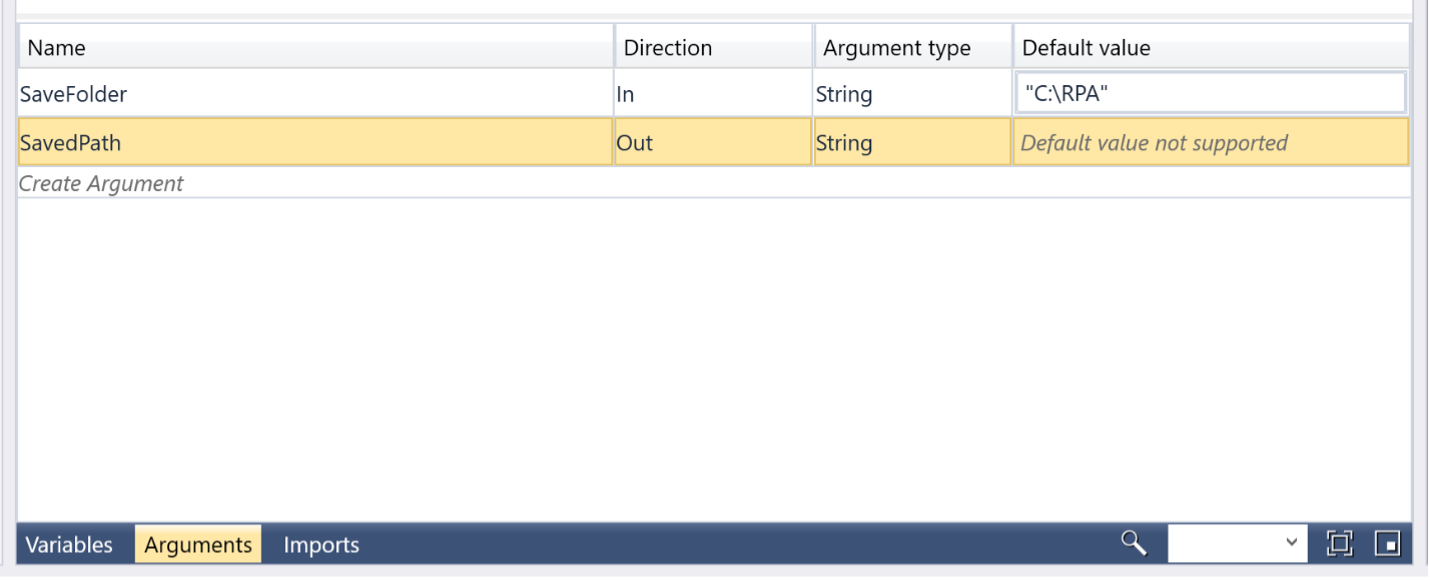The width and height of the screenshot is (1430, 580).
Task: Change the SaveFolder argument type String
Action: (x=911, y=94)
